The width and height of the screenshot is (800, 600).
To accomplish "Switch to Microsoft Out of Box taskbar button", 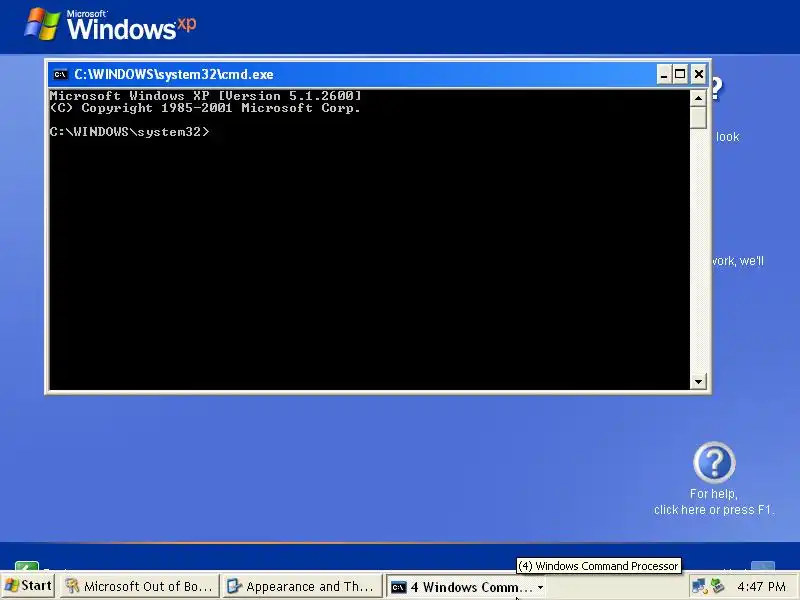I will [x=139, y=586].
